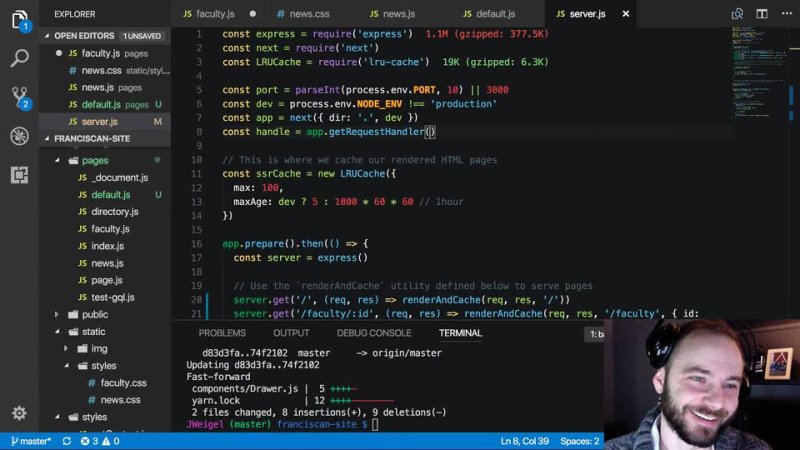Open faculty.css in styles folder
The height and width of the screenshot is (450, 800).
[105, 383]
